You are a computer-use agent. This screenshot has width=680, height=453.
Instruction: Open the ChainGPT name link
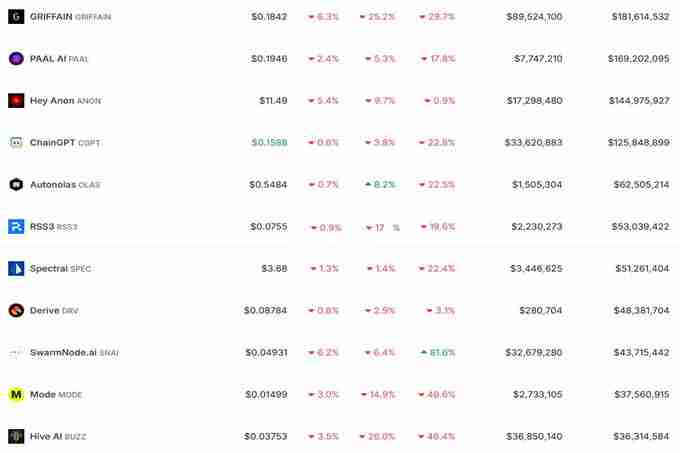point(52,143)
